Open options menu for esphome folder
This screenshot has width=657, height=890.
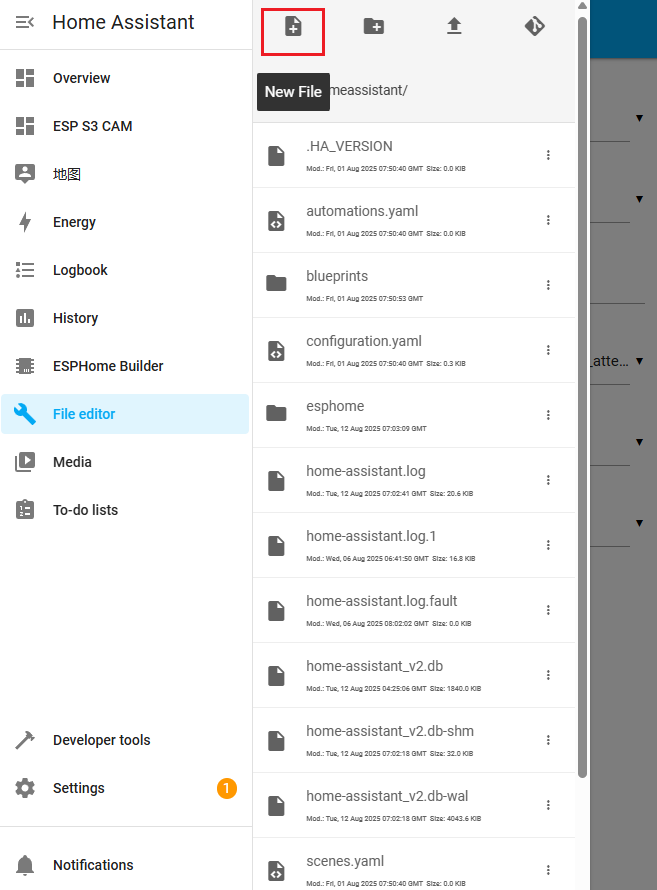click(548, 415)
